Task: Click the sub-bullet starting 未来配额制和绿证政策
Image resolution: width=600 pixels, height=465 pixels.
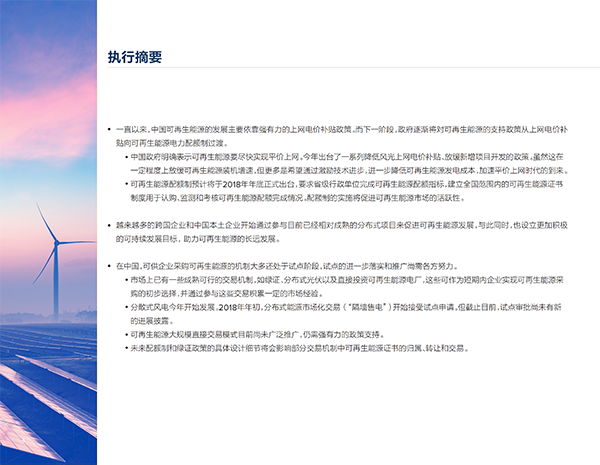Action: click(300, 348)
